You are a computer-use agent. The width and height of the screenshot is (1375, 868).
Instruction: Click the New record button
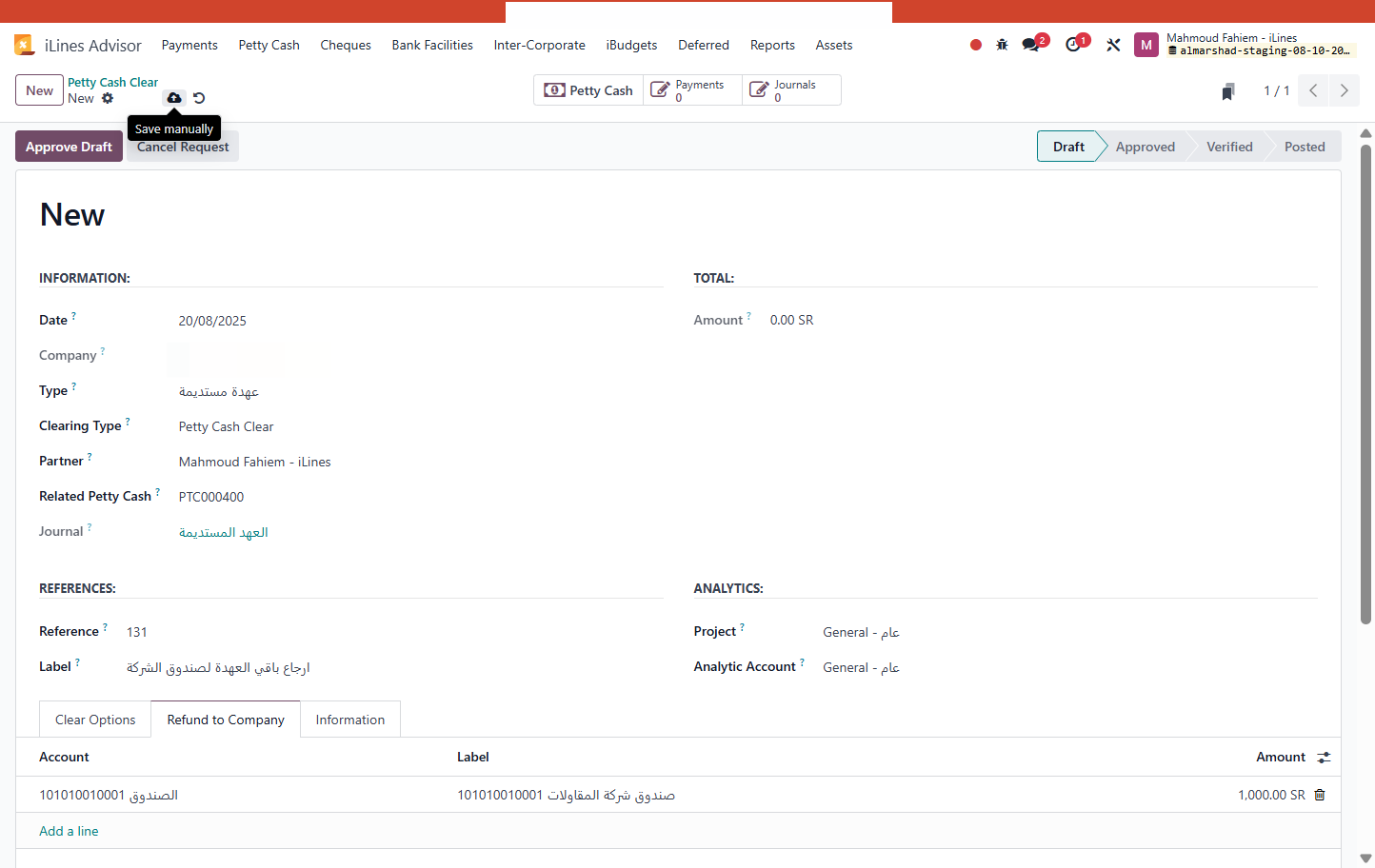click(39, 90)
